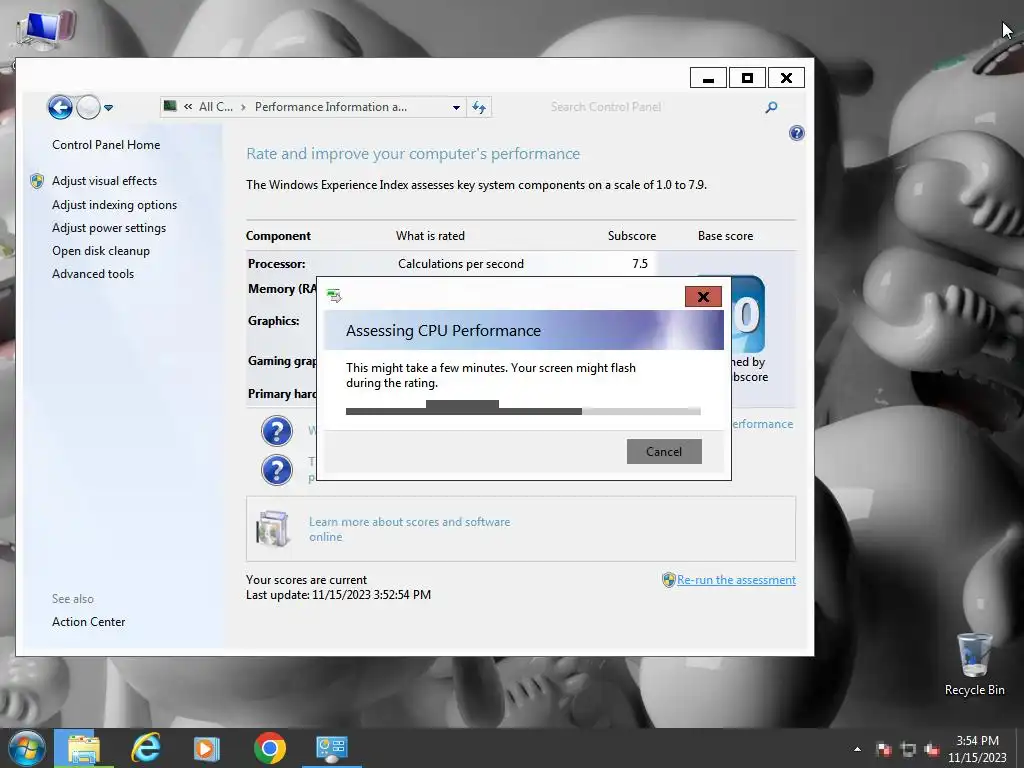Image resolution: width=1024 pixels, height=768 pixels.
Task: Click the Component column header
Action: pyautogui.click(x=278, y=236)
